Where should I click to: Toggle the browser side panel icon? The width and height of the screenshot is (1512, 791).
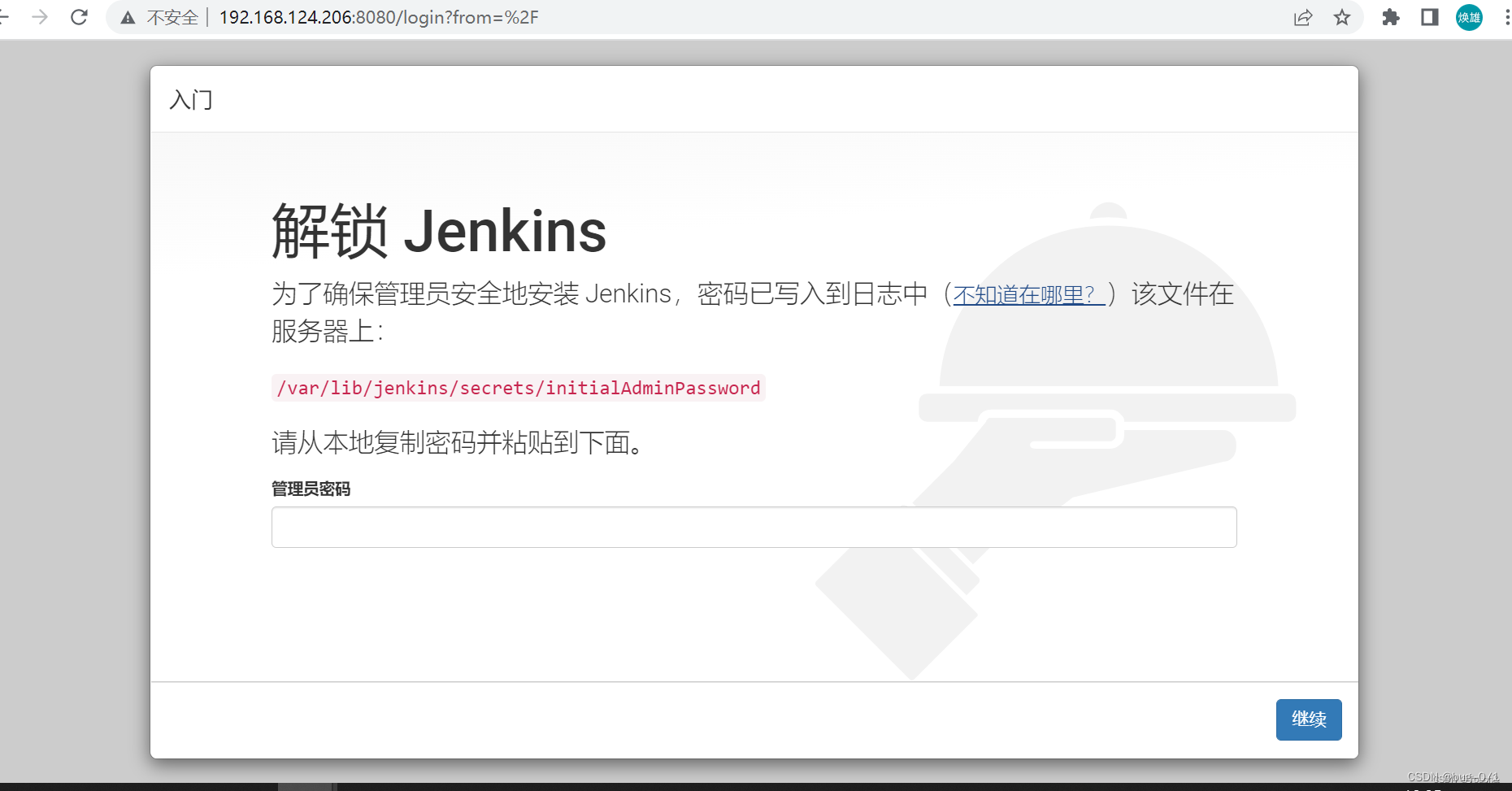[1430, 17]
